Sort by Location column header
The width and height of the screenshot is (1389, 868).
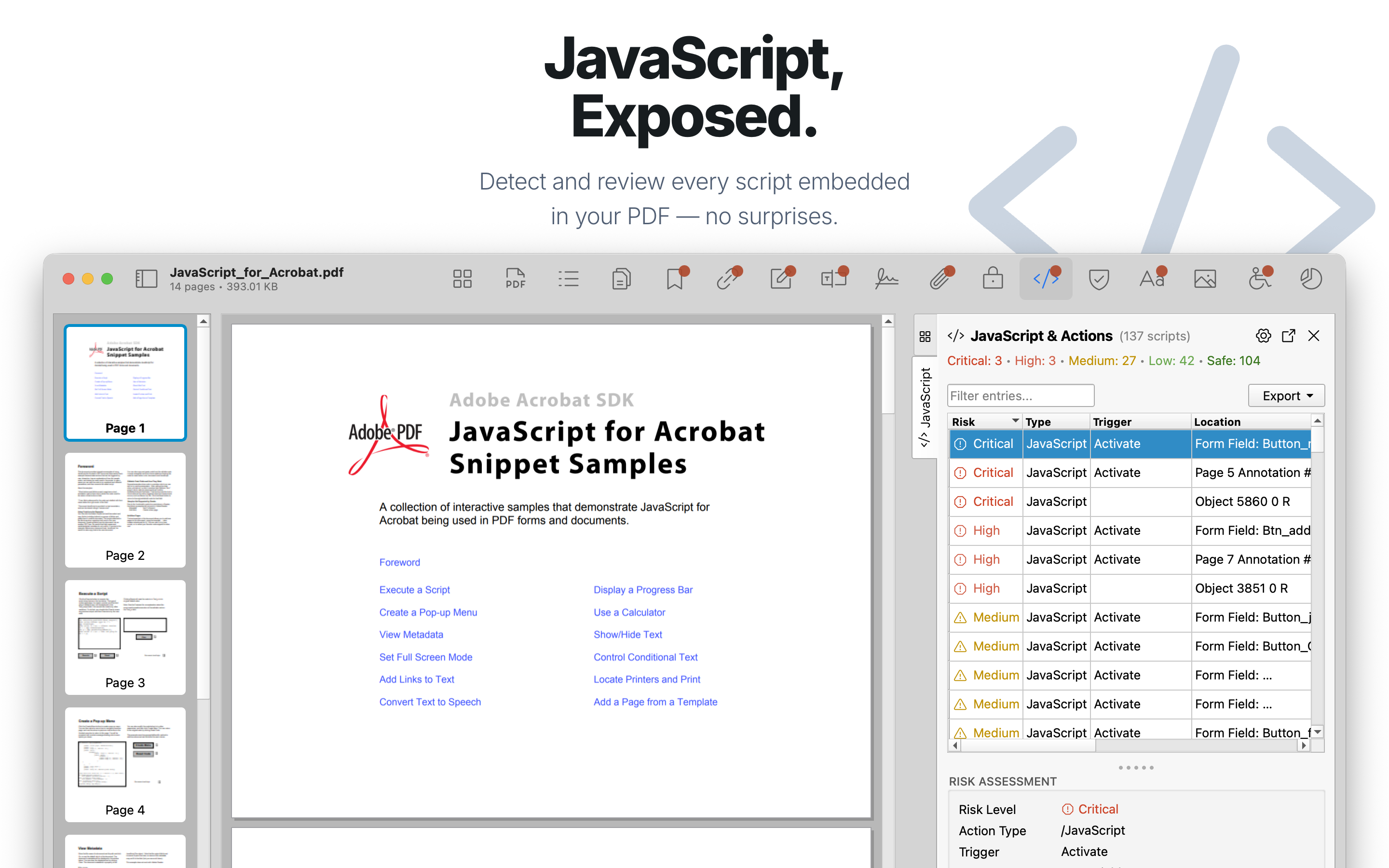tap(1251, 421)
